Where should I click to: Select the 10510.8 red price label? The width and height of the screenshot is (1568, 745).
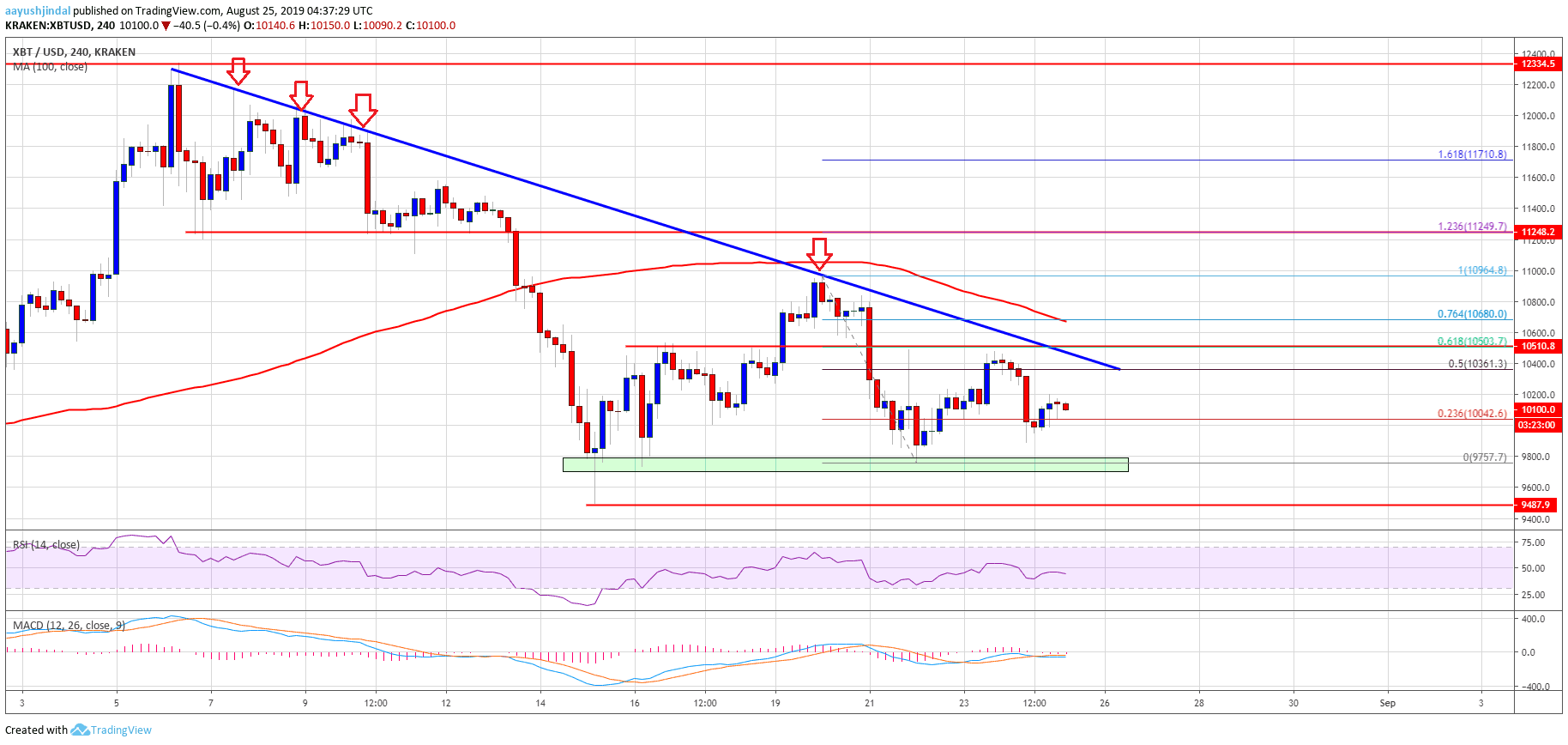point(1538,347)
